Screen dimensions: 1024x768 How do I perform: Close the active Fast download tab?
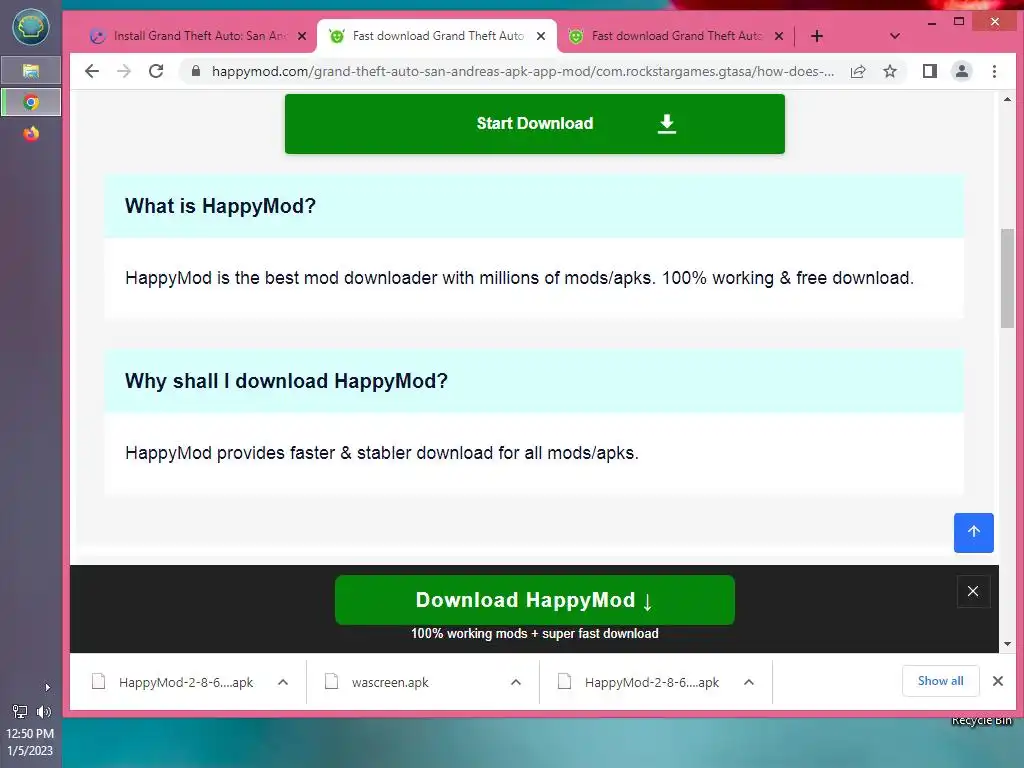[x=541, y=36]
